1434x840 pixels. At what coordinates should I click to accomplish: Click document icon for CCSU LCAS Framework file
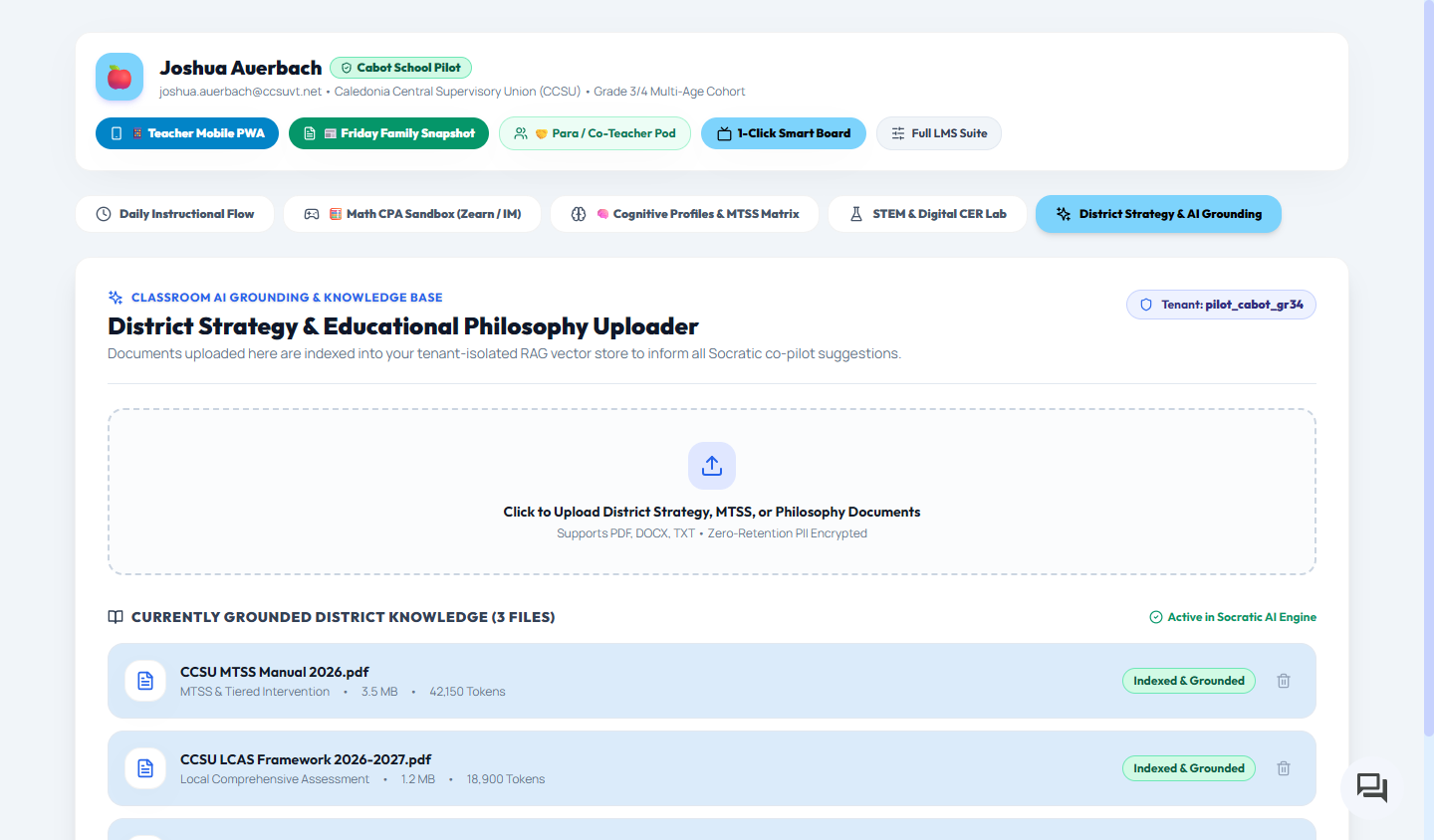point(145,768)
